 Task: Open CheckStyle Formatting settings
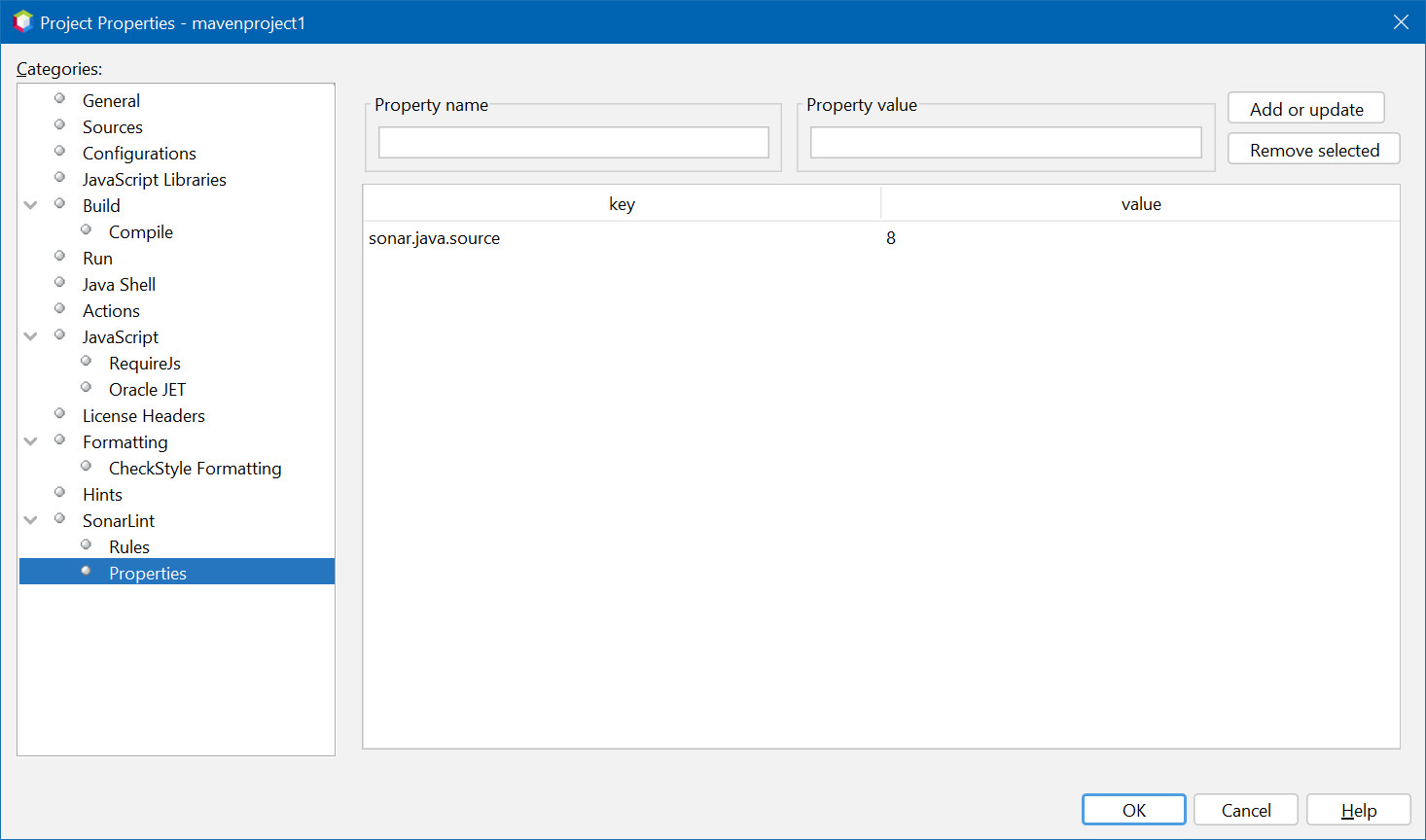click(195, 469)
